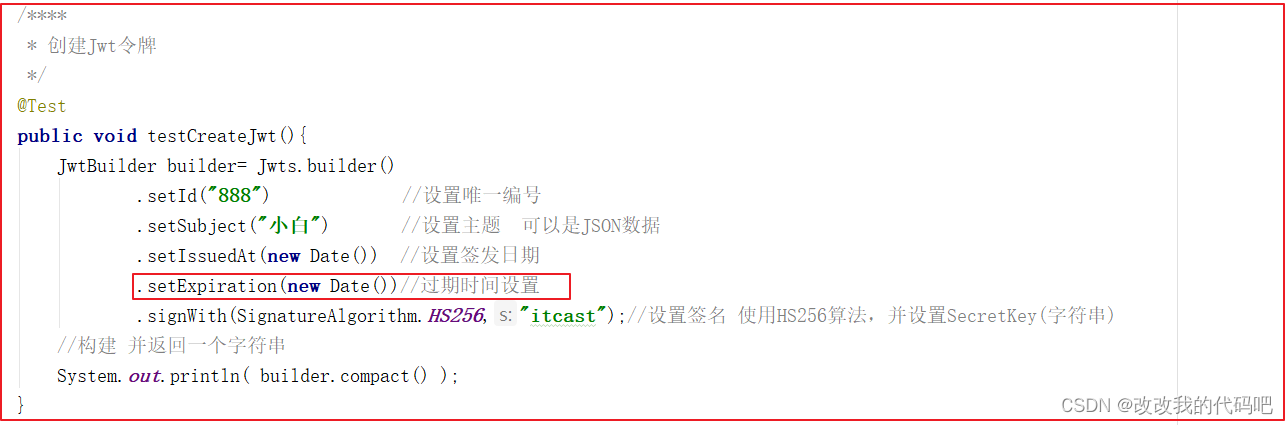
Task: Click the highlighted setExpiration line
Action: point(351,286)
